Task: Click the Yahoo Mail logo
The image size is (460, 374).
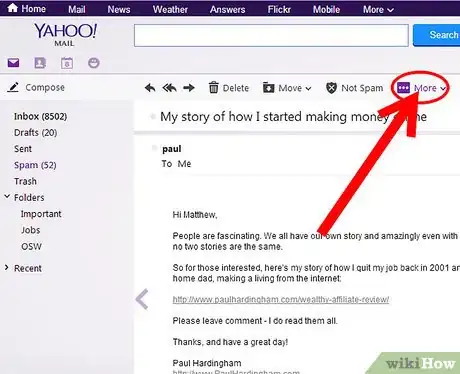Action: pos(65,34)
